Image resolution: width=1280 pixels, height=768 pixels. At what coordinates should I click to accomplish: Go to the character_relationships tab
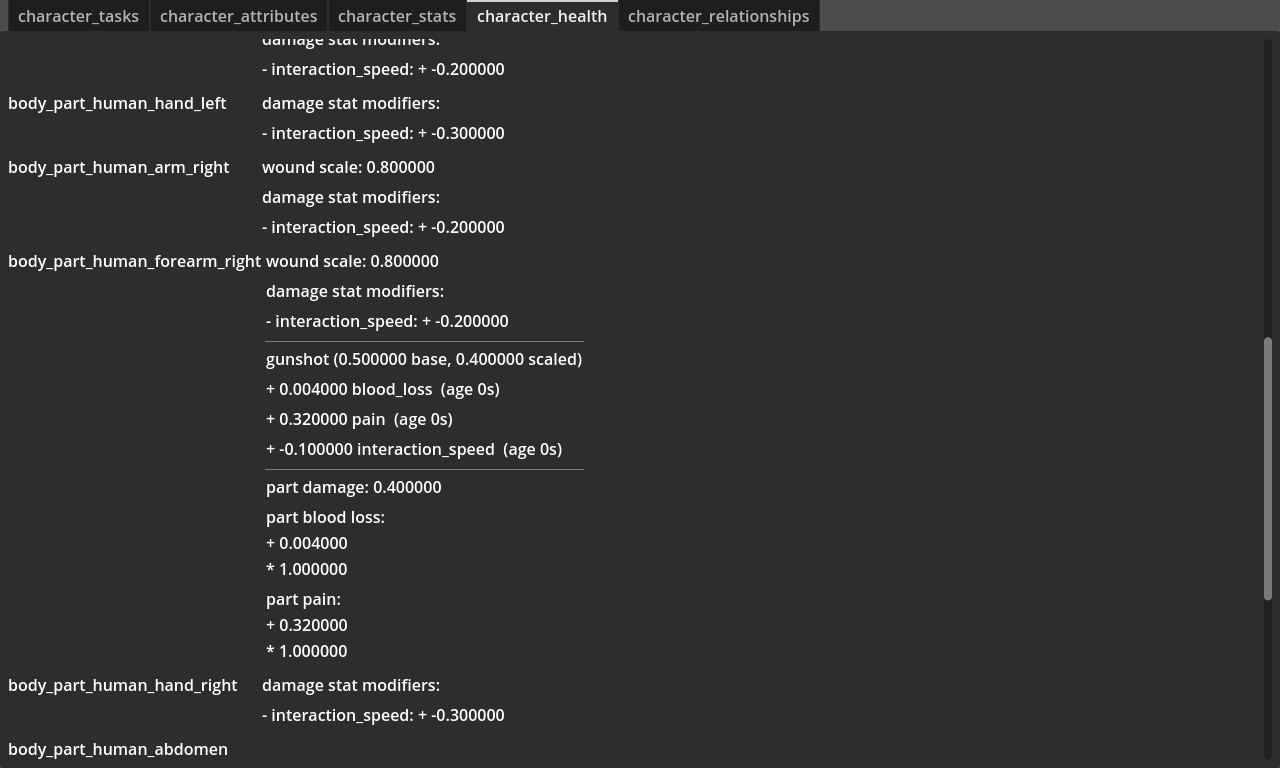pos(718,16)
